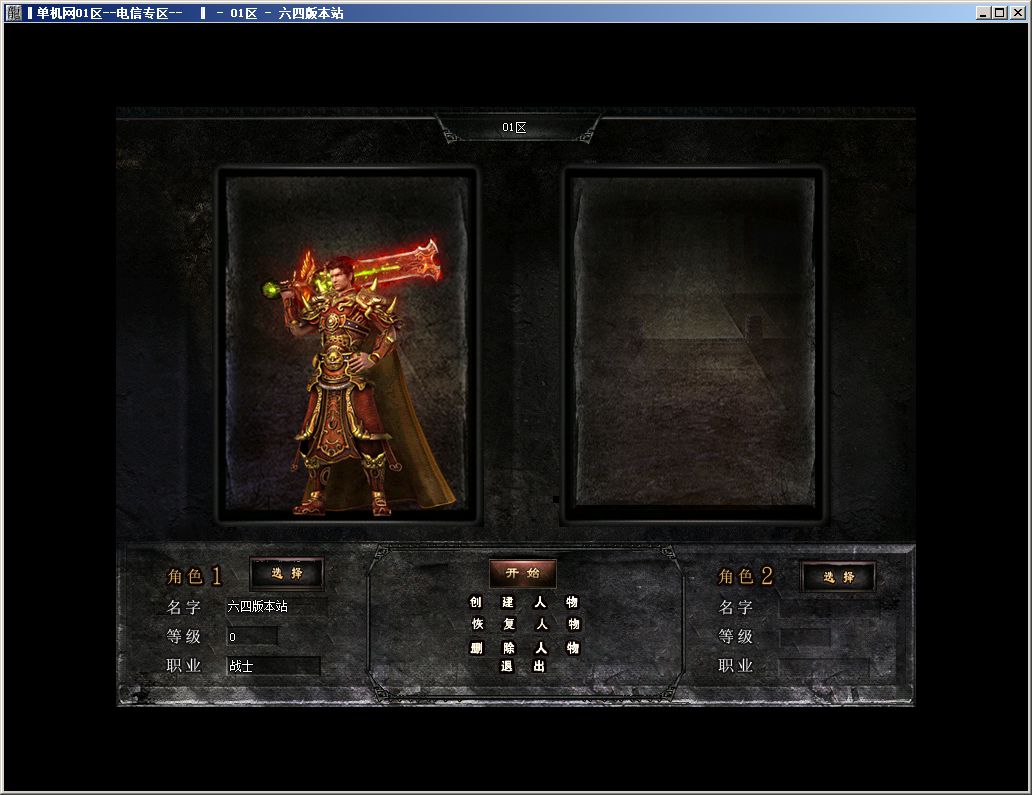Click 退出 to exit the game
Image resolution: width=1032 pixels, height=795 pixels.
pyautogui.click(x=523, y=666)
